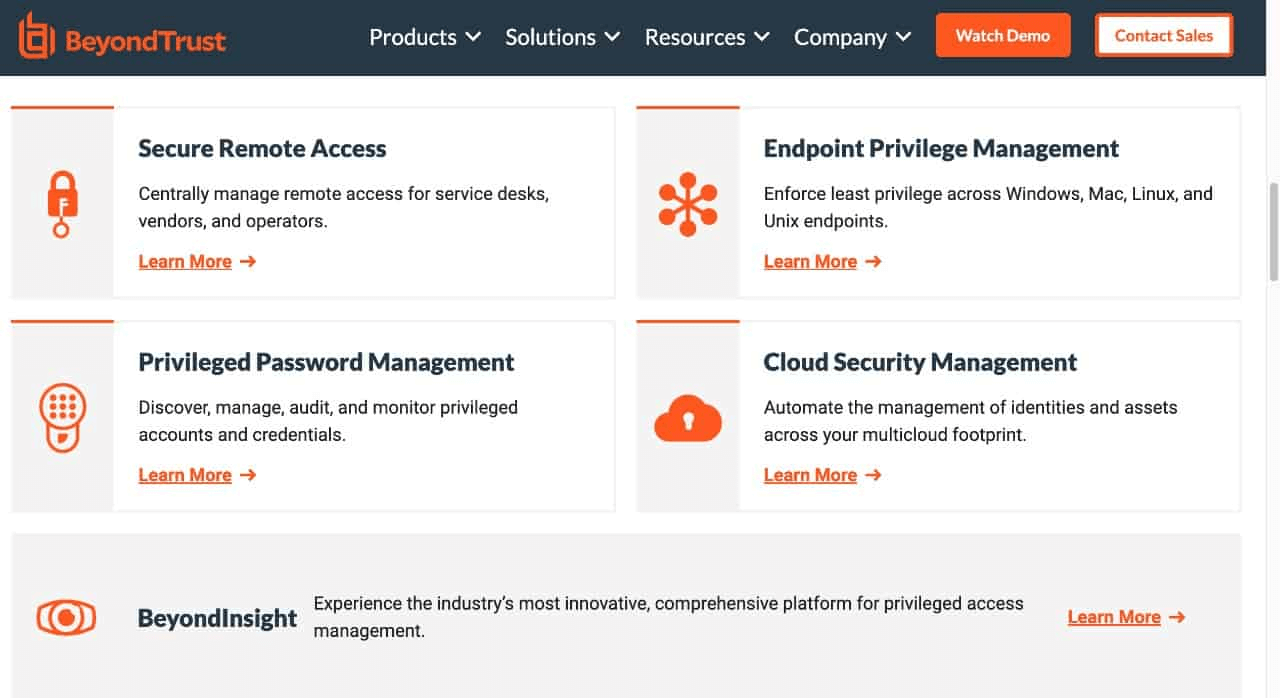Click the Cloud Security Management cloud icon

pyautogui.click(x=689, y=416)
